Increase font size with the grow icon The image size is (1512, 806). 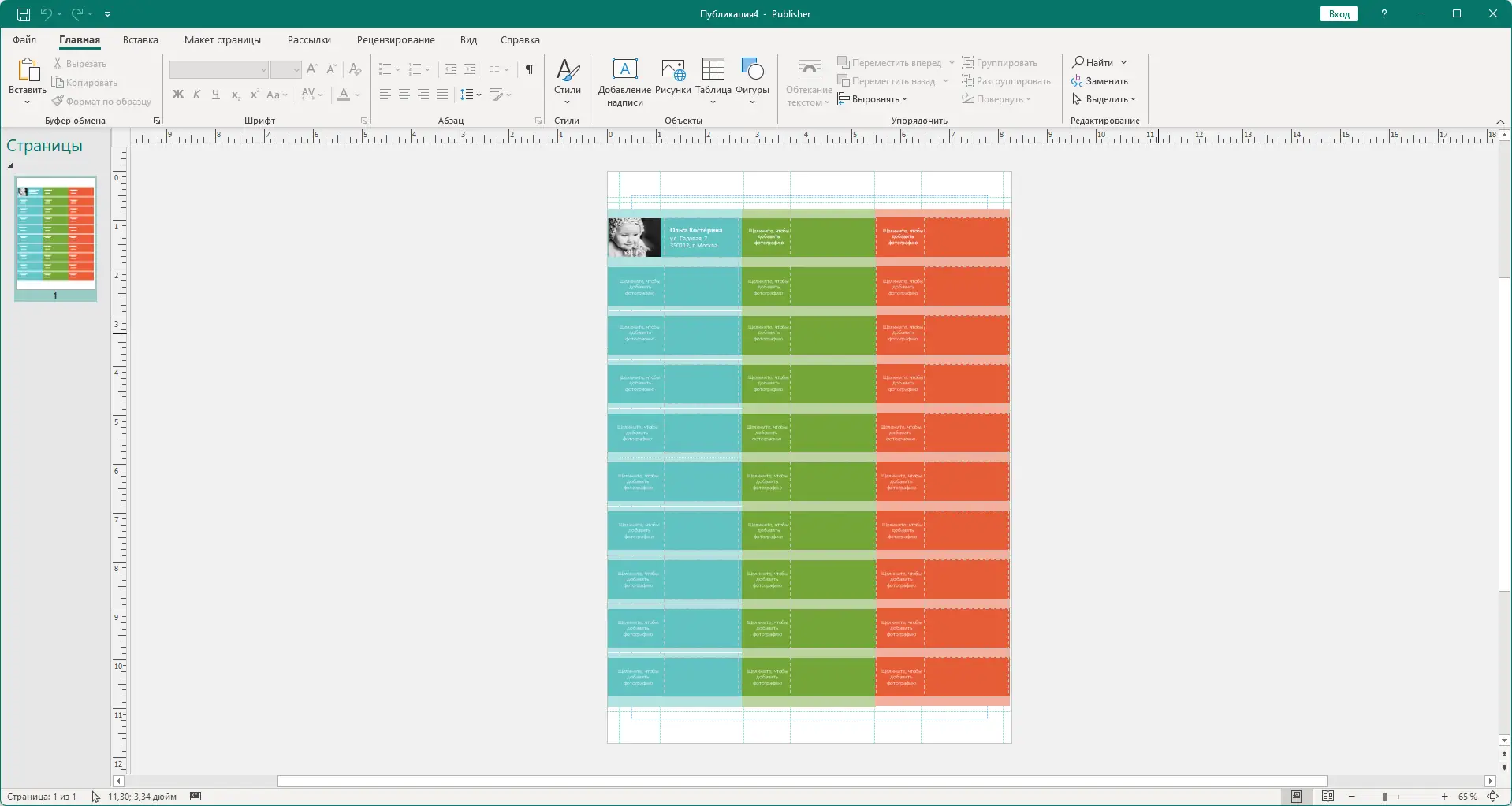pyautogui.click(x=312, y=69)
